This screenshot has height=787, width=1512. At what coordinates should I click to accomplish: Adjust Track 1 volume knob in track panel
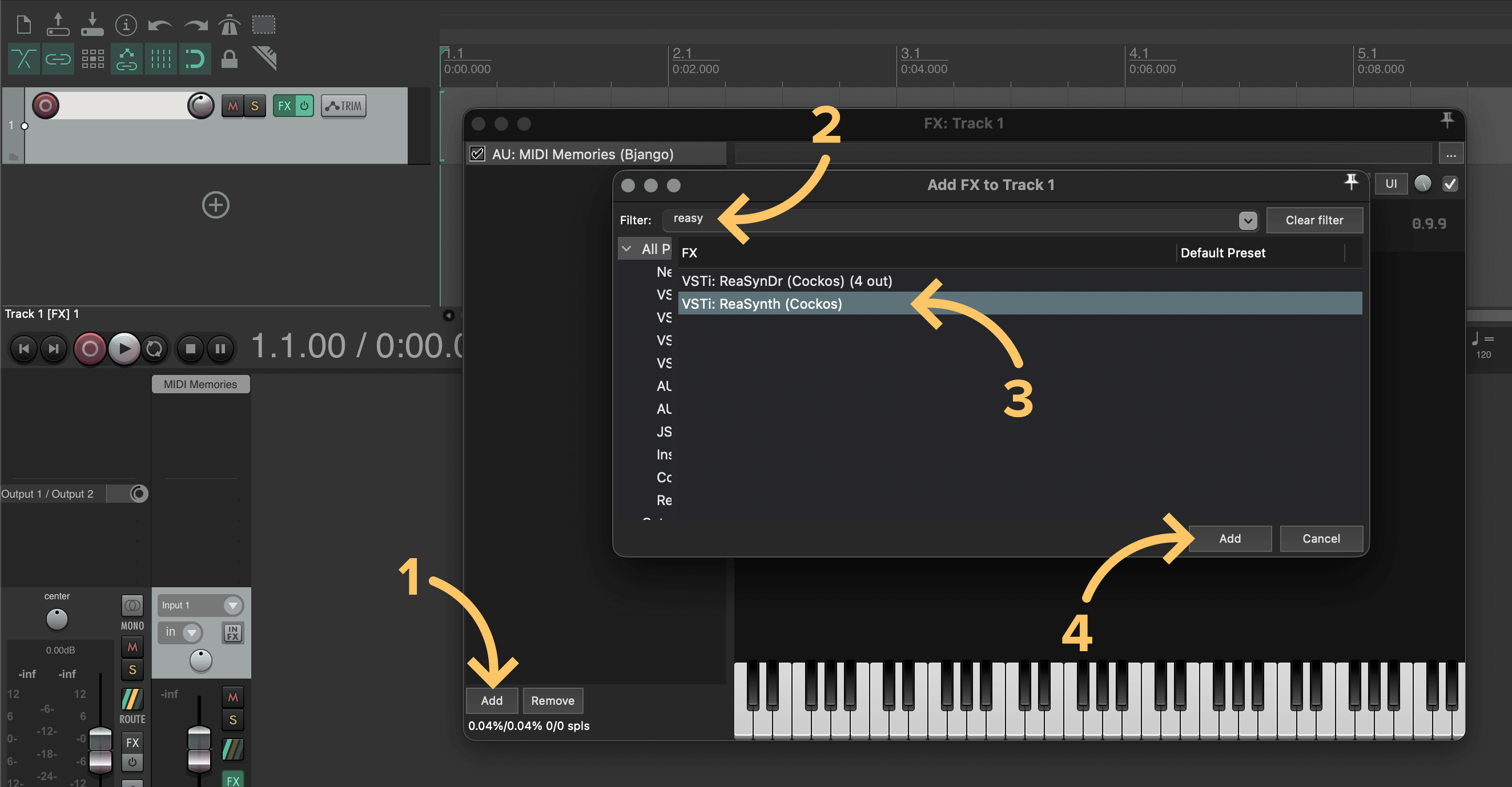pos(201,106)
